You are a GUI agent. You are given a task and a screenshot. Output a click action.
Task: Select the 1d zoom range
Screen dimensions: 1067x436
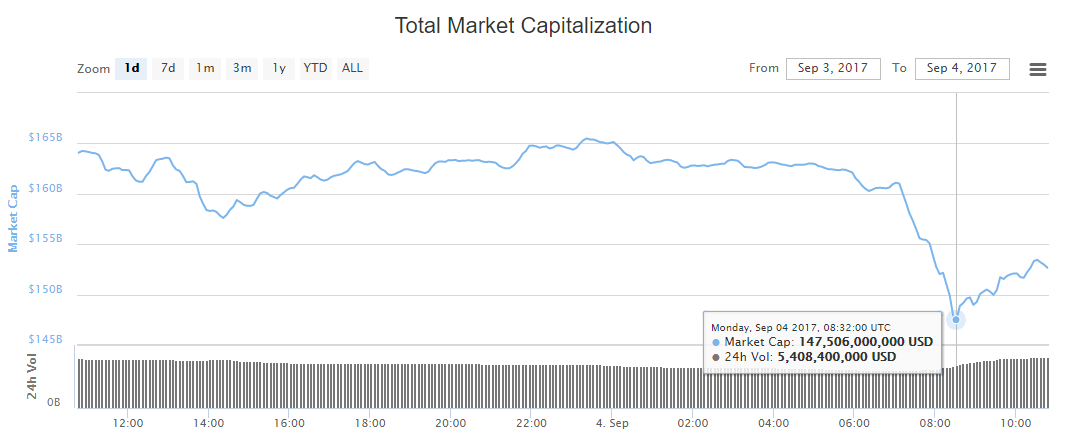(x=131, y=69)
